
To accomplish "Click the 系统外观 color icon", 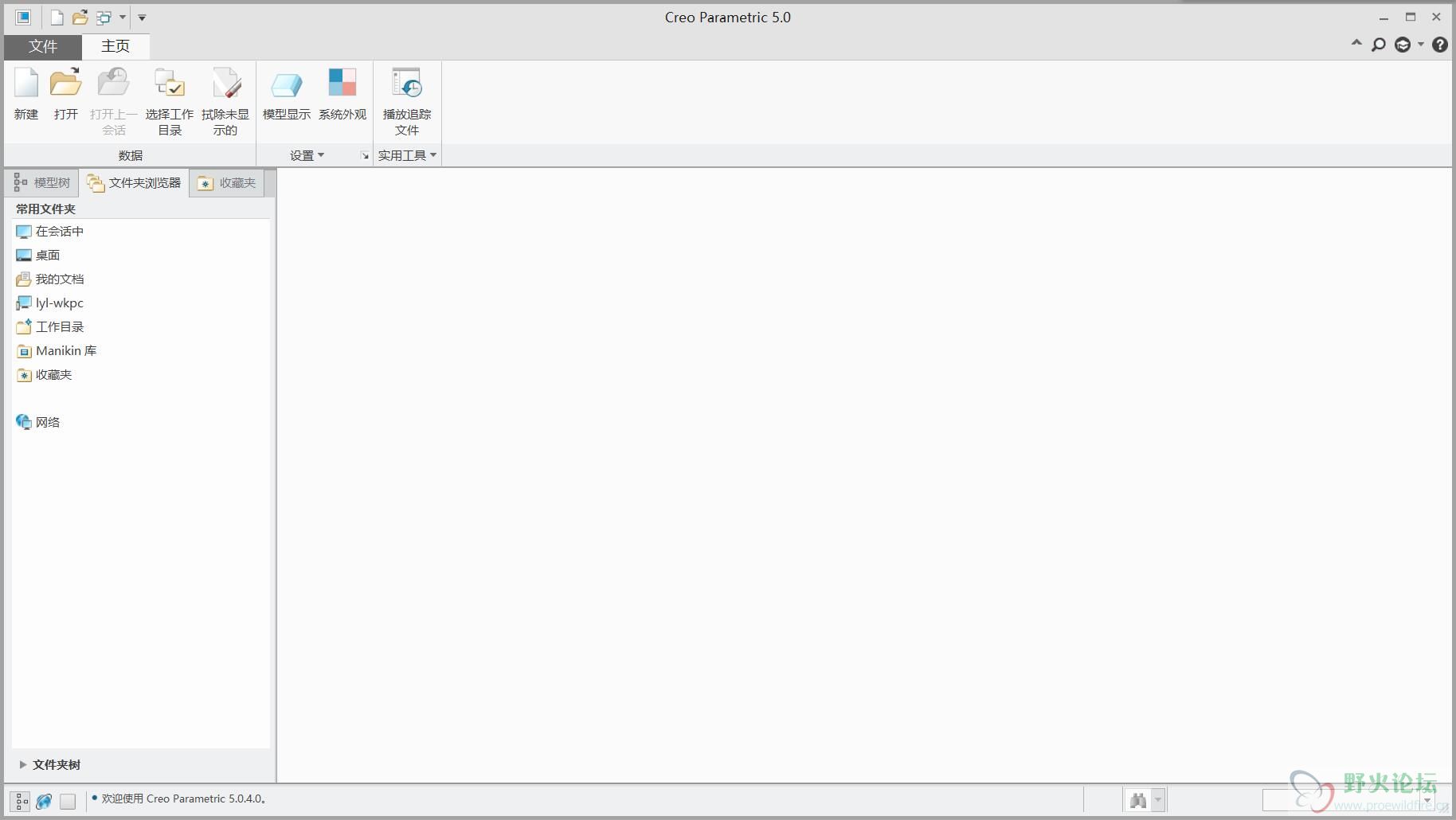I will [342, 83].
